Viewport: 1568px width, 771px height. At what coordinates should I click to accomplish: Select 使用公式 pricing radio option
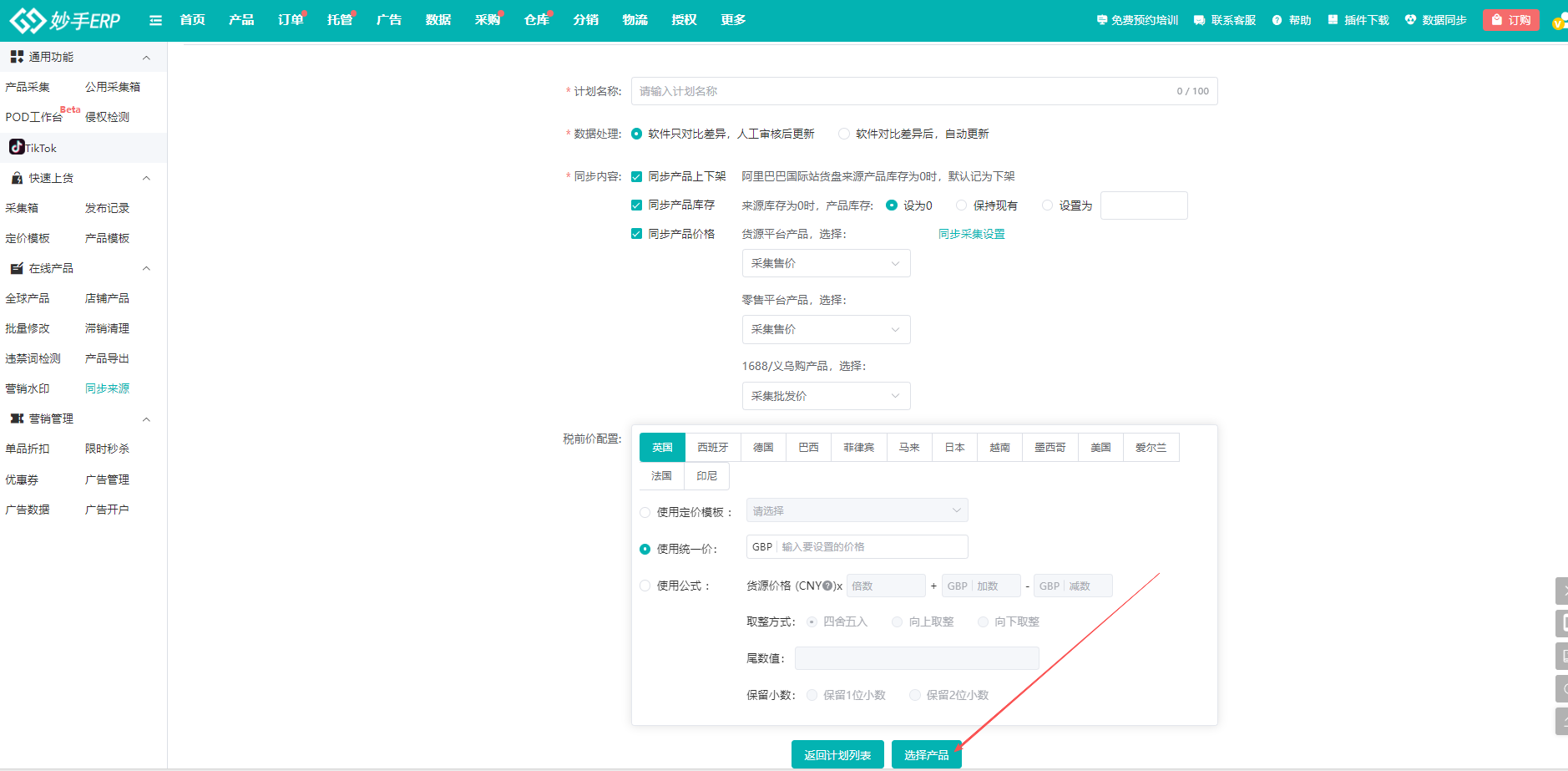645,586
